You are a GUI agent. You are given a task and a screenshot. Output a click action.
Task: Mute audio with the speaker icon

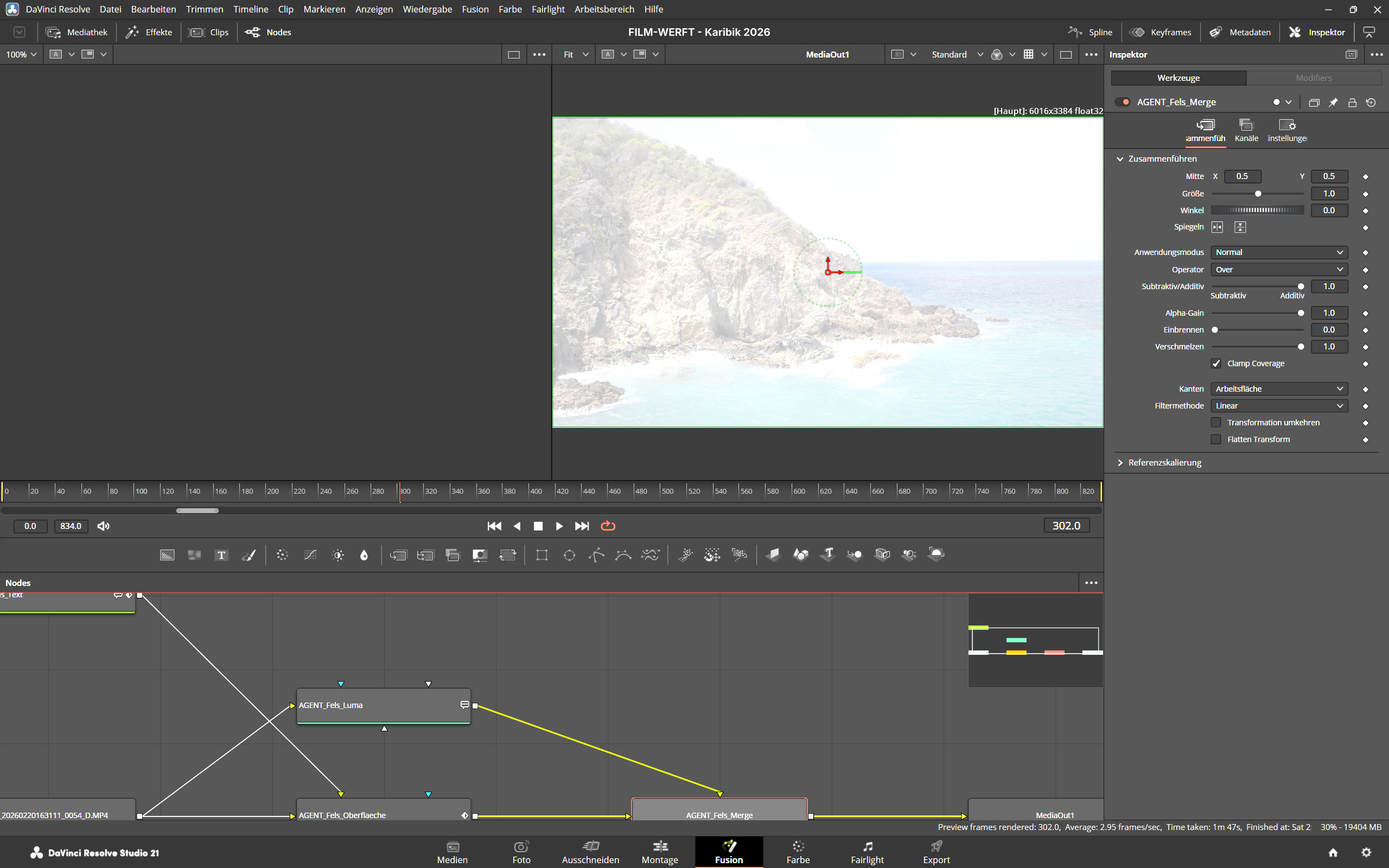103,526
